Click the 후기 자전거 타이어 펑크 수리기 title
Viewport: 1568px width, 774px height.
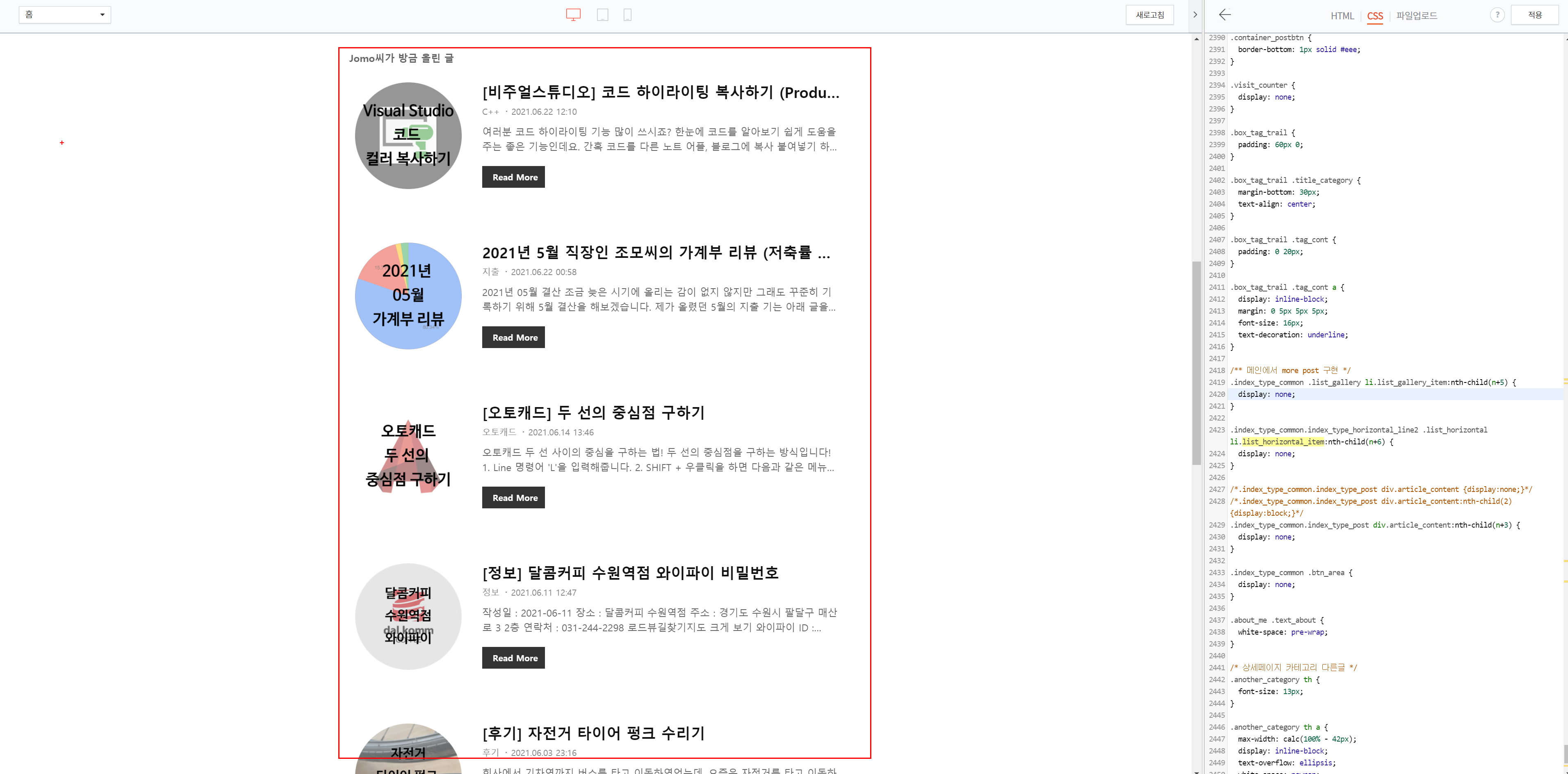click(593, 733)
